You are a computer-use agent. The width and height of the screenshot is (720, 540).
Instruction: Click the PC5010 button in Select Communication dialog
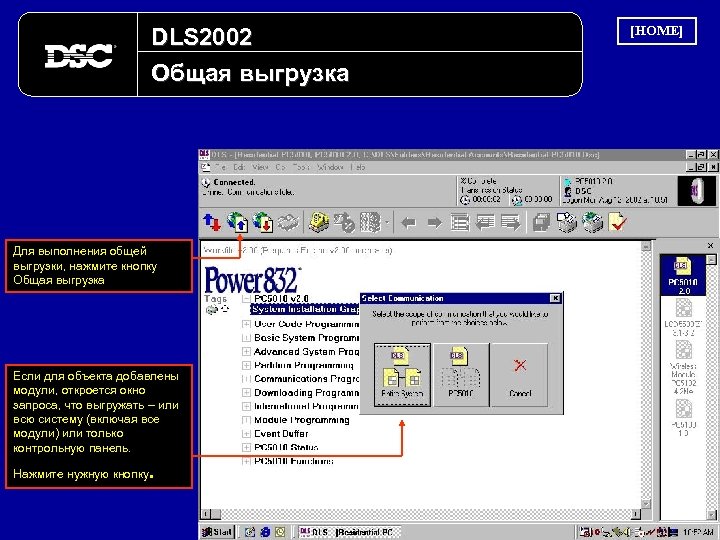point(461,375)
